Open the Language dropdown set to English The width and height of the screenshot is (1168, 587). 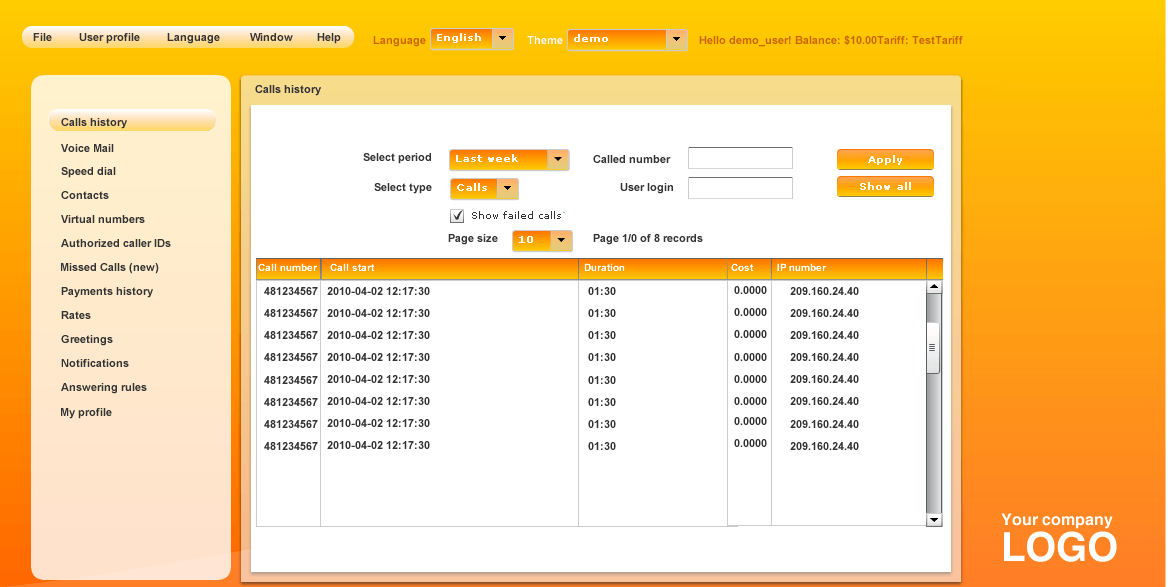[x=470, y=39]
